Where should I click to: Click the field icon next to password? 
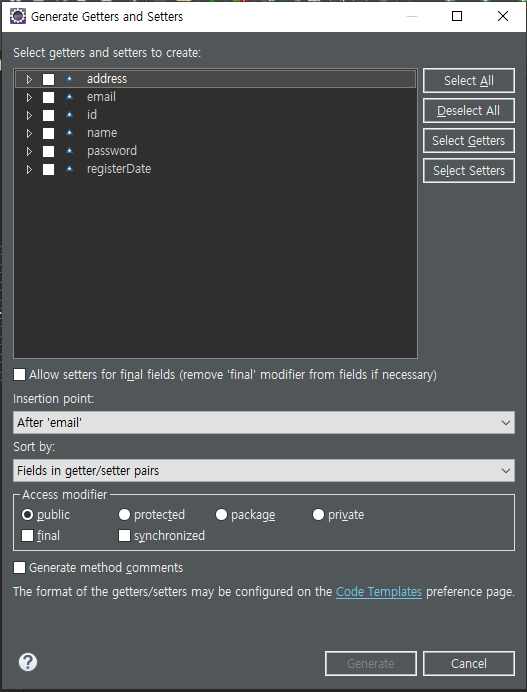pos(69,151)
